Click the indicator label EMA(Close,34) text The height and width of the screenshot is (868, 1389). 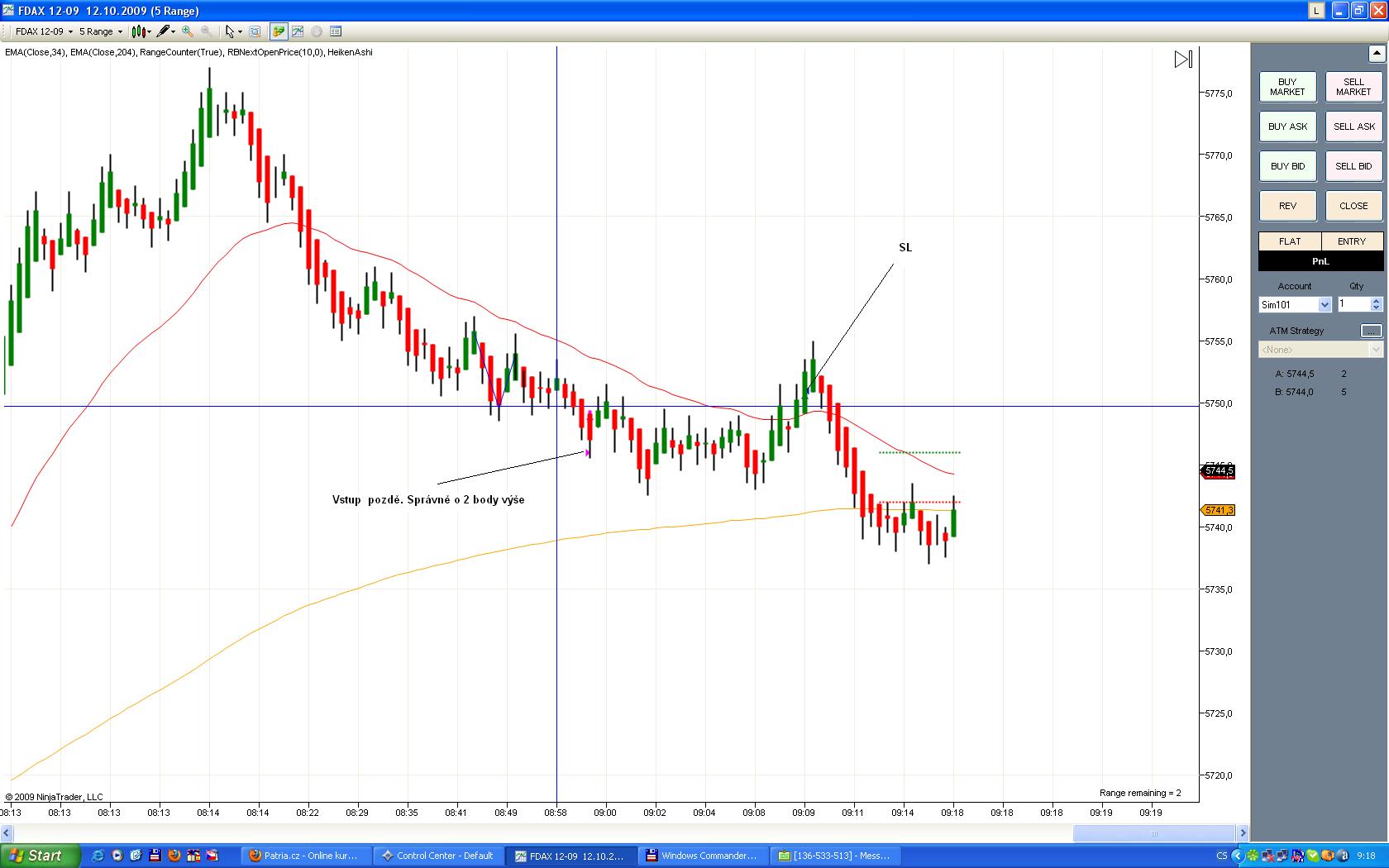coord(35,52)
